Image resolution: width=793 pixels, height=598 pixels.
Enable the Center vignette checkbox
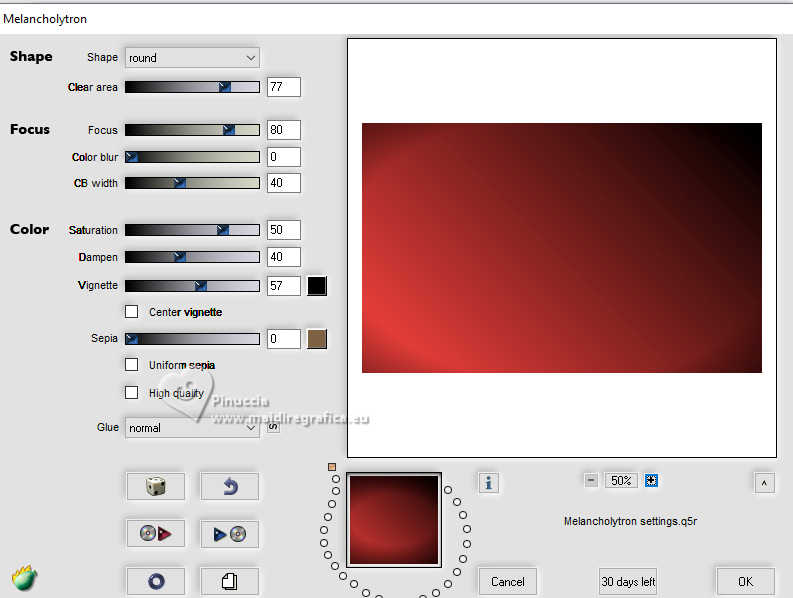tap(131, 311)
